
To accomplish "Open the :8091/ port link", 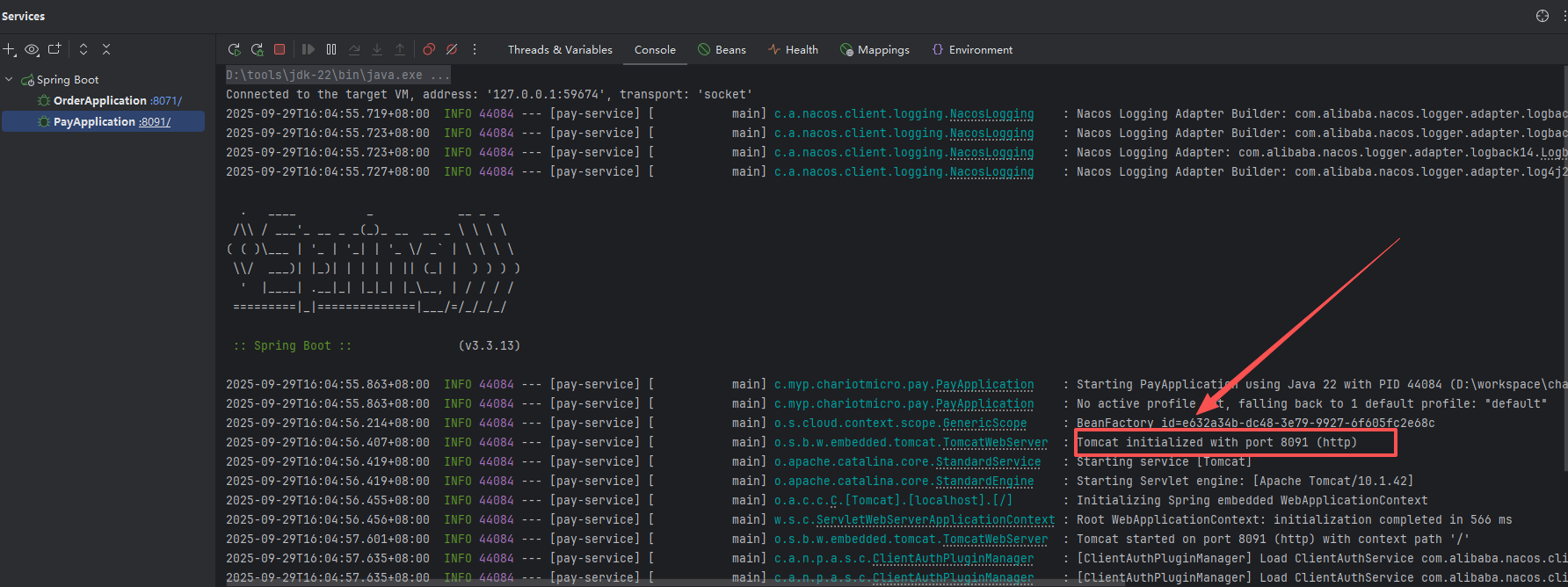I will pos(155,121).
